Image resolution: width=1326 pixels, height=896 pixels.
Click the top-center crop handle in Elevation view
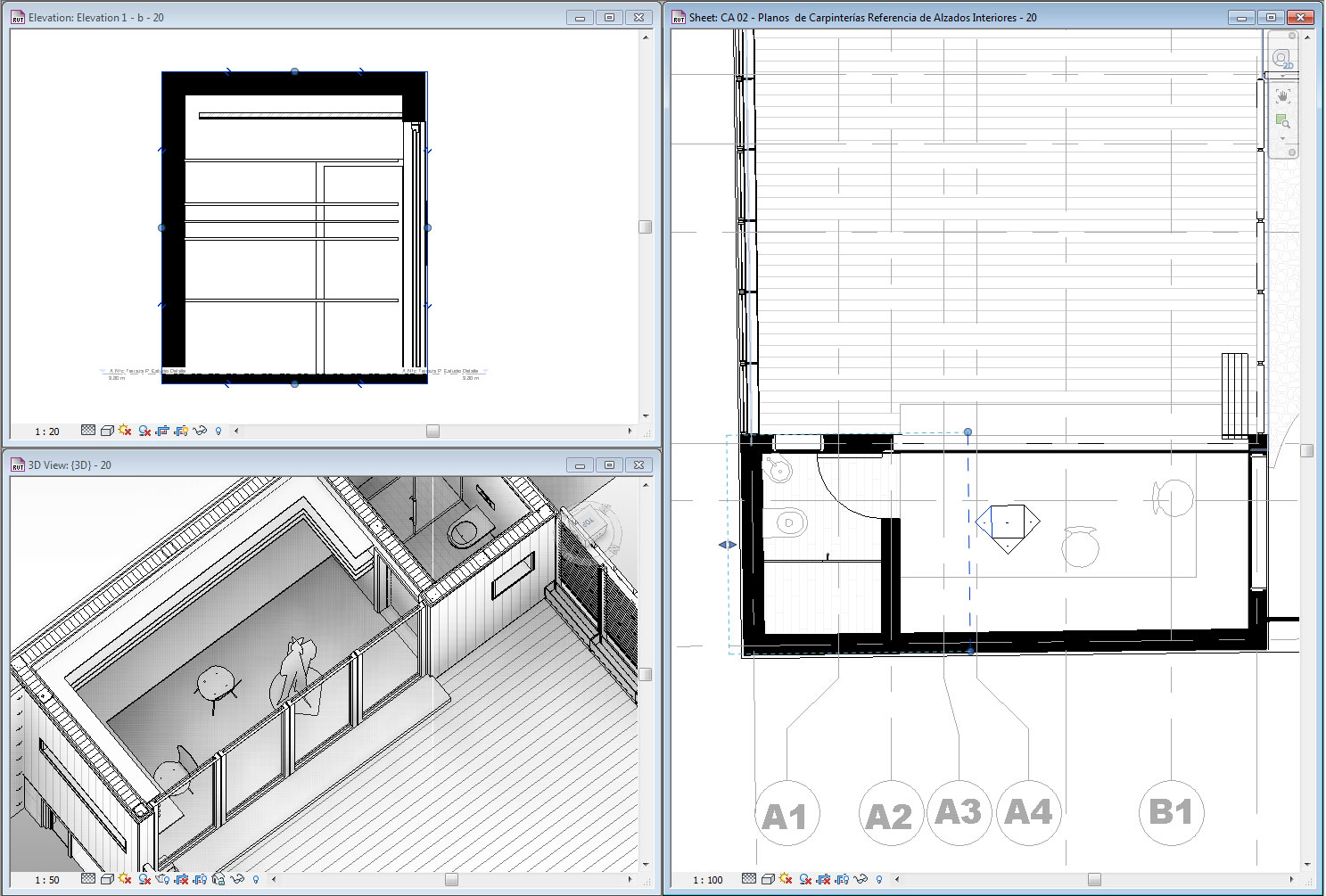click(x=295, y=72)
